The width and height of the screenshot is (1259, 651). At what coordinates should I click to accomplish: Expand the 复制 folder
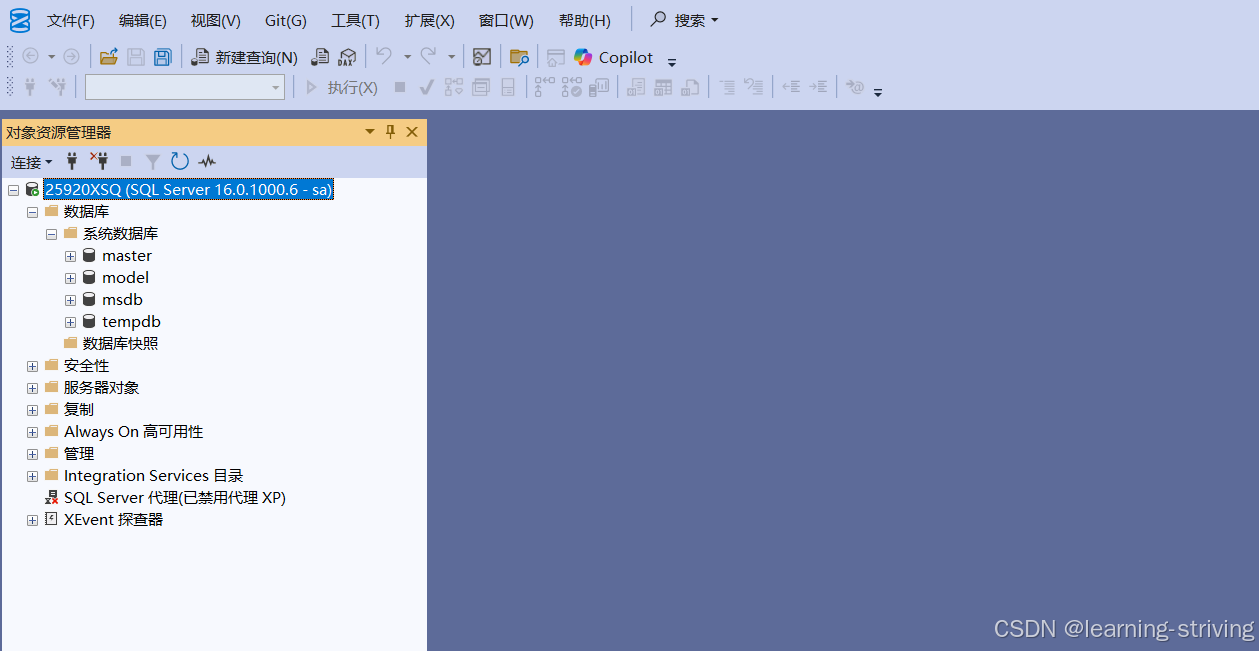tap(33, 410)
